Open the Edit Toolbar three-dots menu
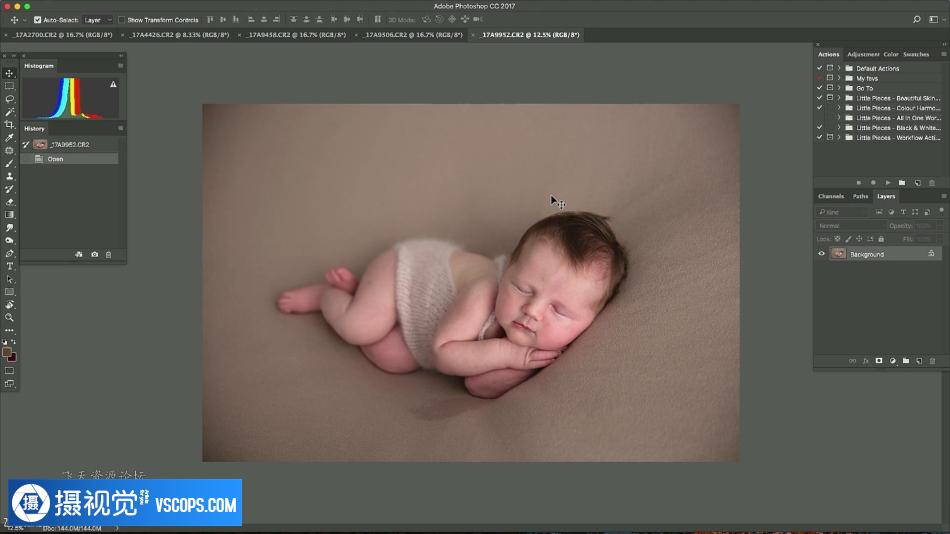This screenshot has height=534, width=950. point(9,330)
